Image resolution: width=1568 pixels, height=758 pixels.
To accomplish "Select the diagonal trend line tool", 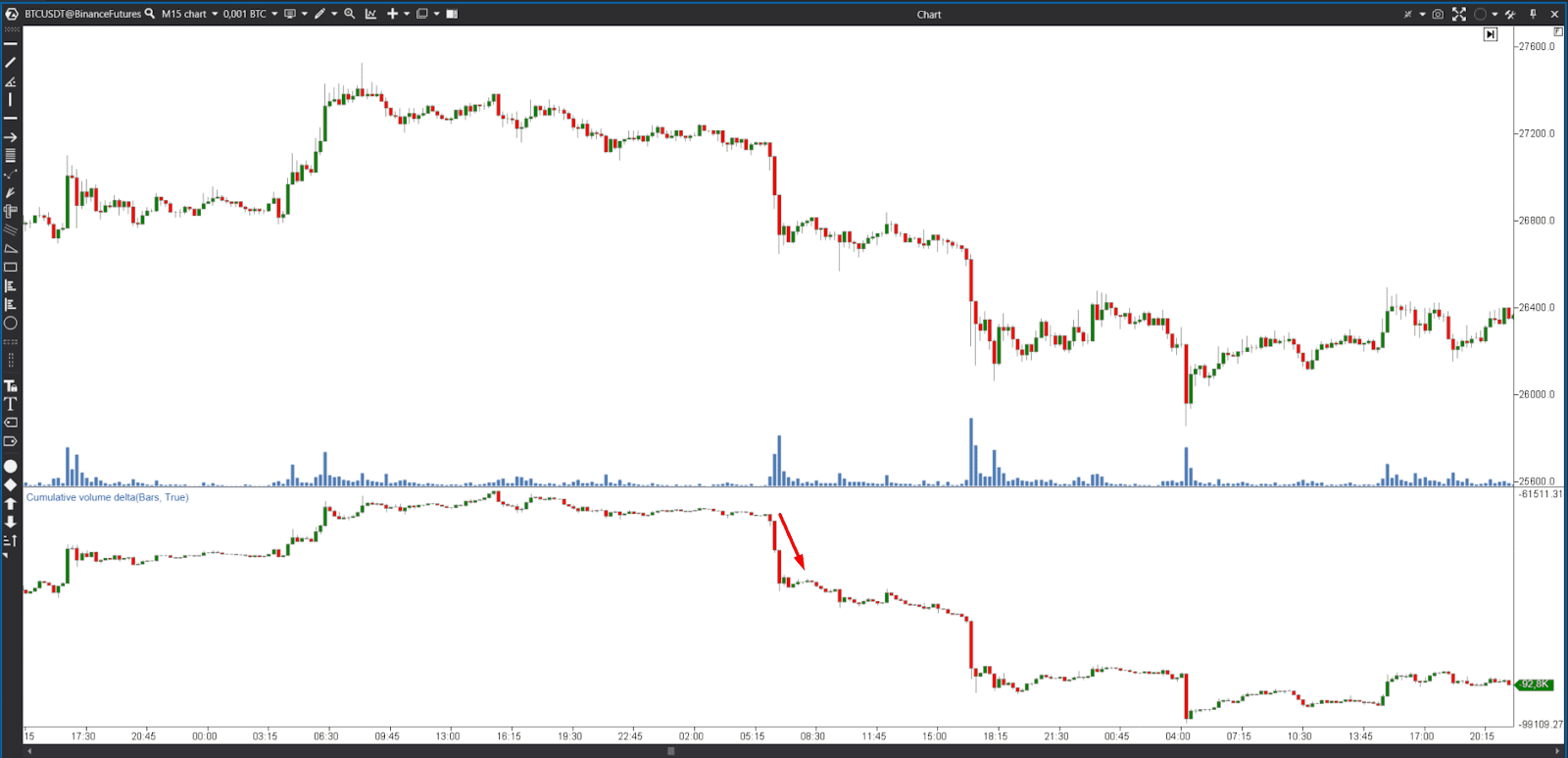I will click(11, 62).
